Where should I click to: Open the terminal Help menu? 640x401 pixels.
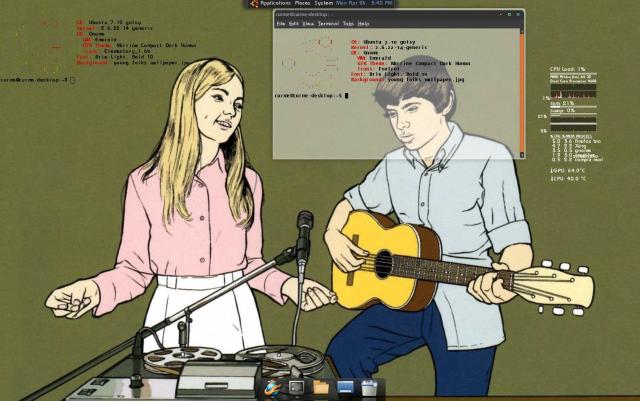[363, 24]
